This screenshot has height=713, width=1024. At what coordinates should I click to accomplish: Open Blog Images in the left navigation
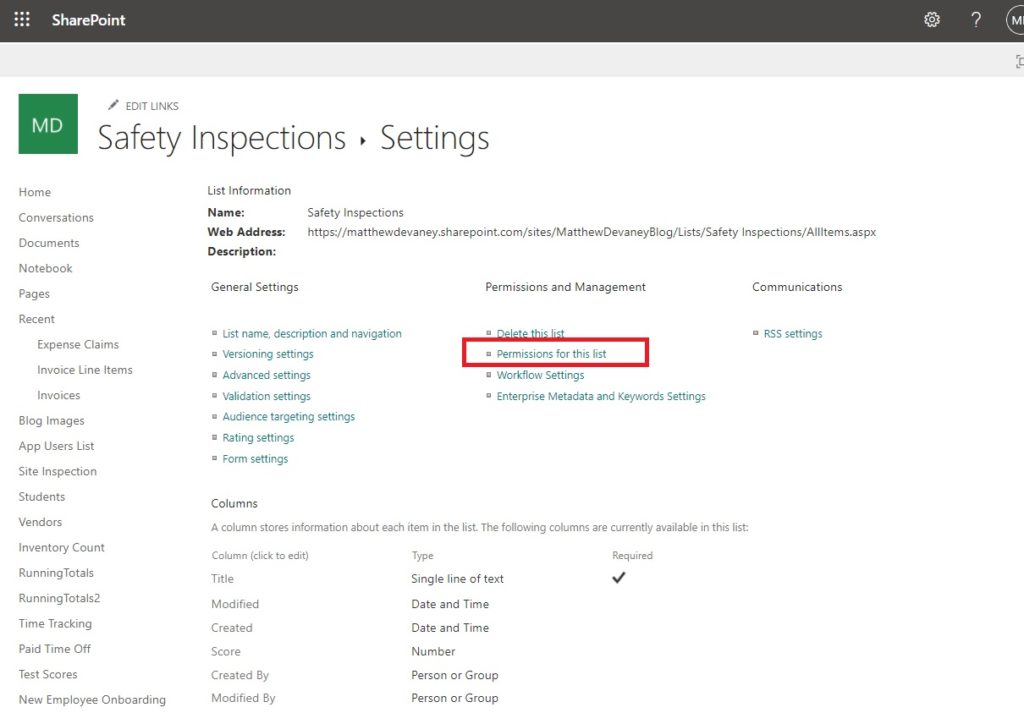[x=52, y=420]
